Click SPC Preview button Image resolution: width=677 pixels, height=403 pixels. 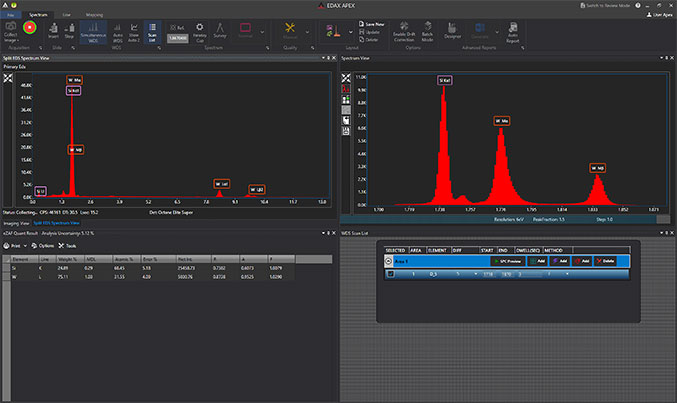pos(508,261)
